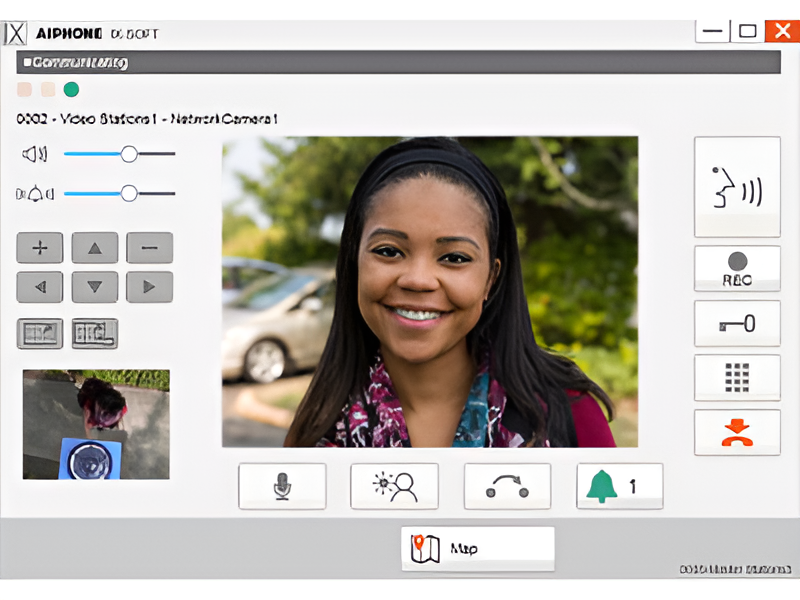Adjust the speaker volume slider
The height and width of the screenshot is (600, 800).
129,154
